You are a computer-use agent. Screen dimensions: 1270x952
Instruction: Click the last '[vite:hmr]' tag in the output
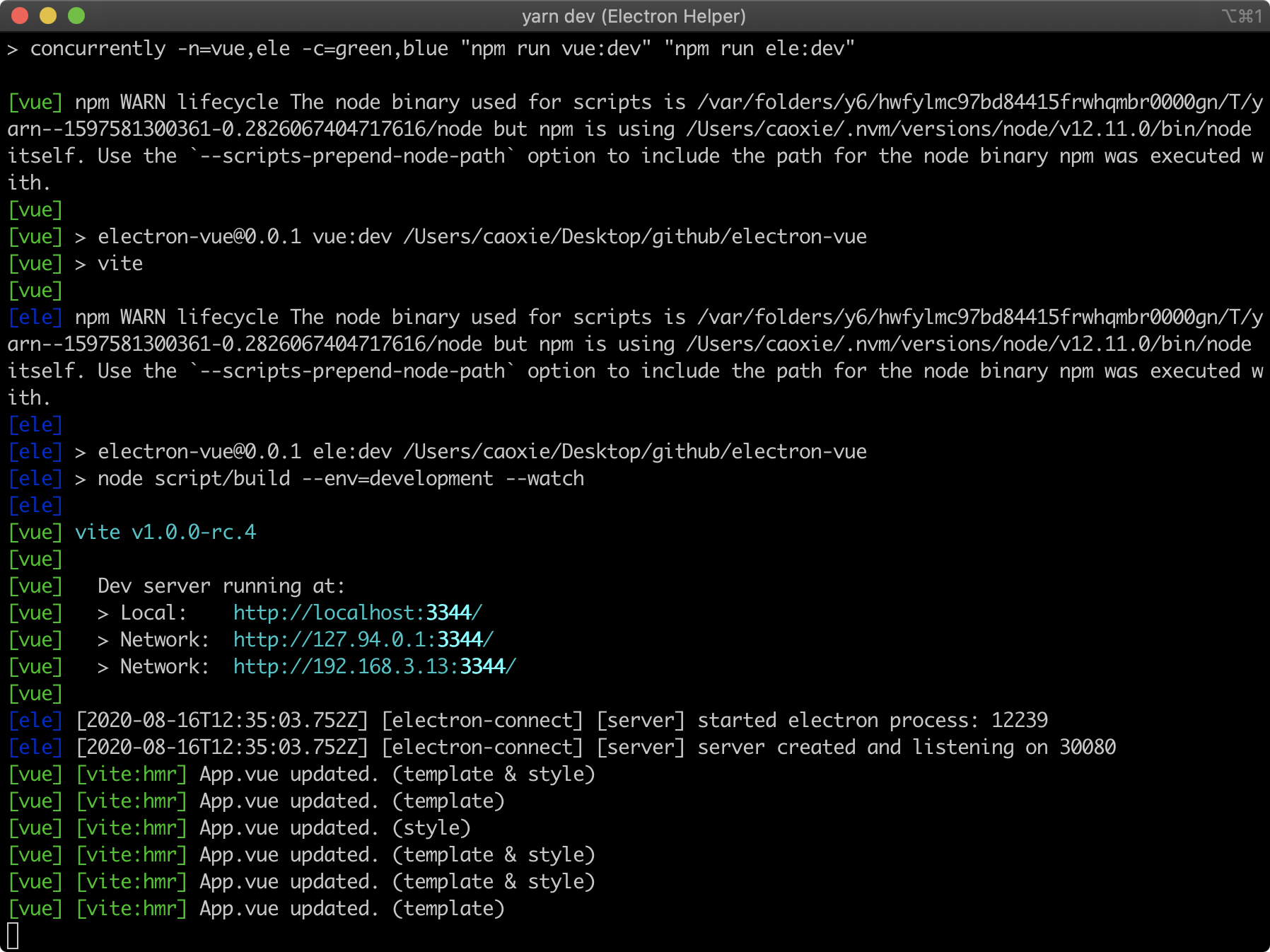click(x=132, y=908)
